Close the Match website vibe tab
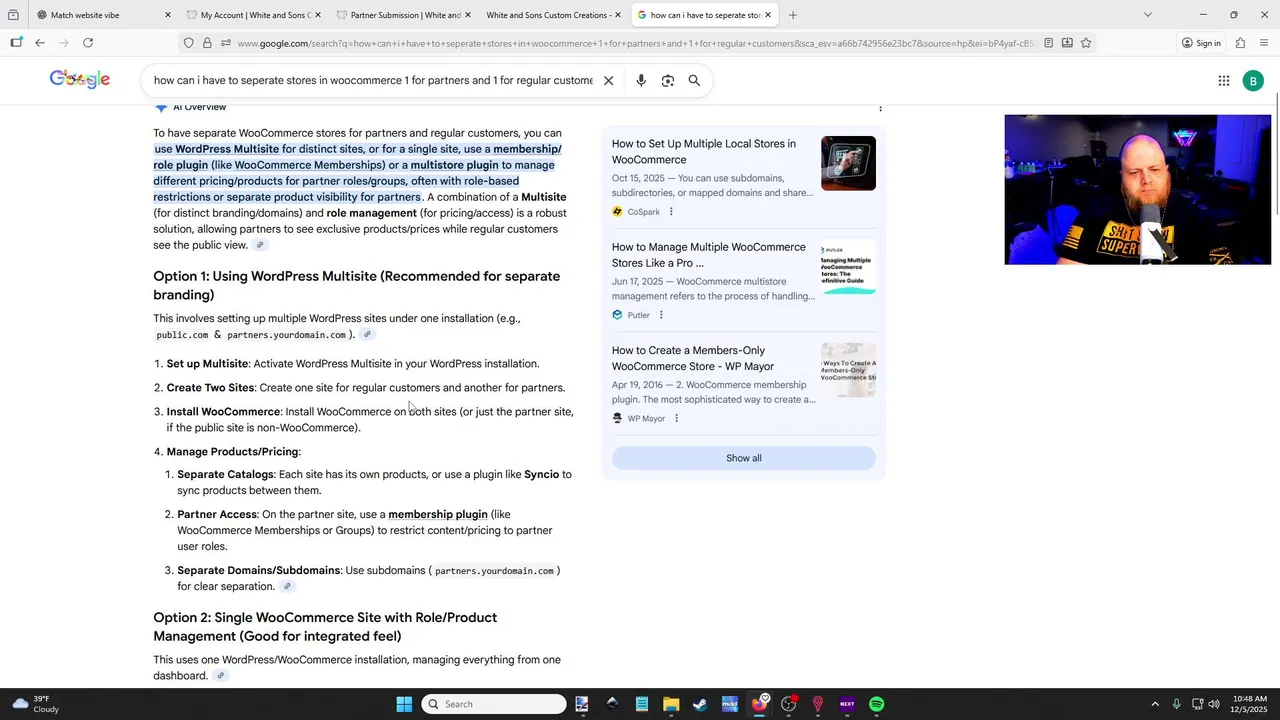Screen dimensions: 1280x720 pos(167,15)
